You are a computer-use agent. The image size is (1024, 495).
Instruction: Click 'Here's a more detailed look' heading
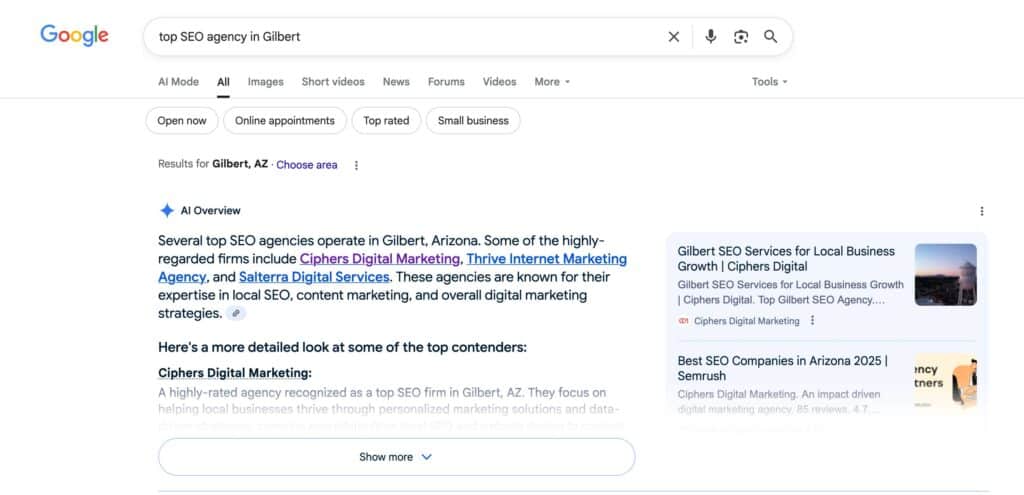click(x=342, y=347)
